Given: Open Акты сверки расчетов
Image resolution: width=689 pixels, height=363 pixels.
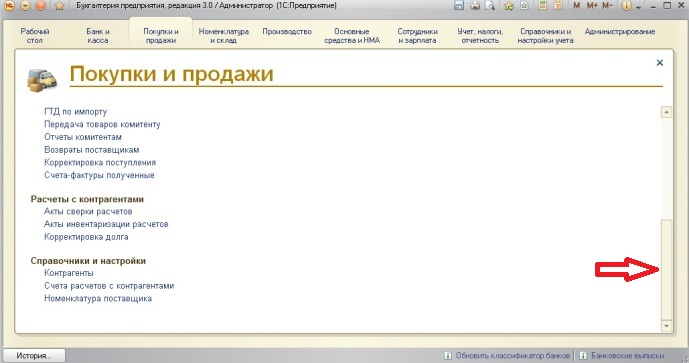Looking at the screenshot, I should point(88,211).
